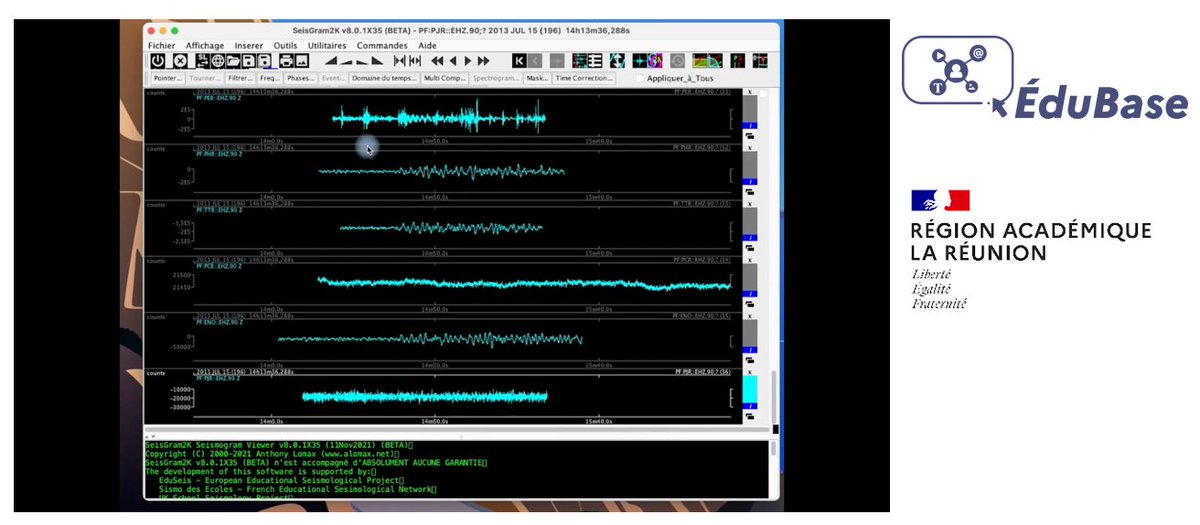This screenshot has width=1200, height=525.
Task: Click the open folder file icon
Action: tap(233, 61)
